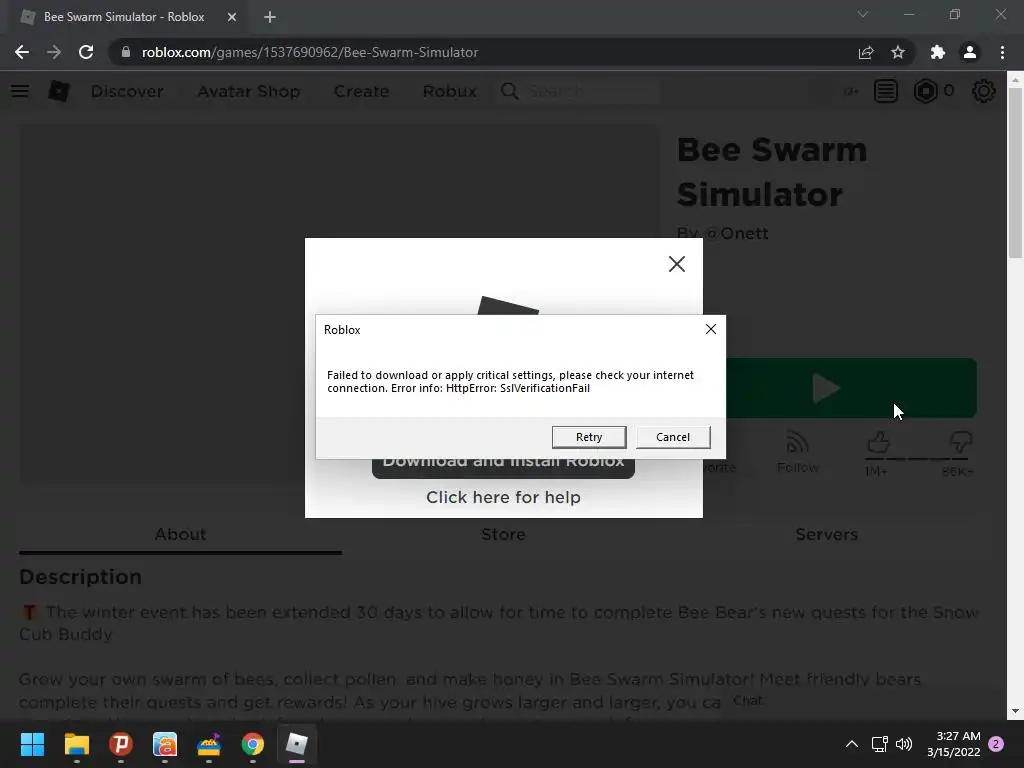Open the Chat panel

[748, 701]
